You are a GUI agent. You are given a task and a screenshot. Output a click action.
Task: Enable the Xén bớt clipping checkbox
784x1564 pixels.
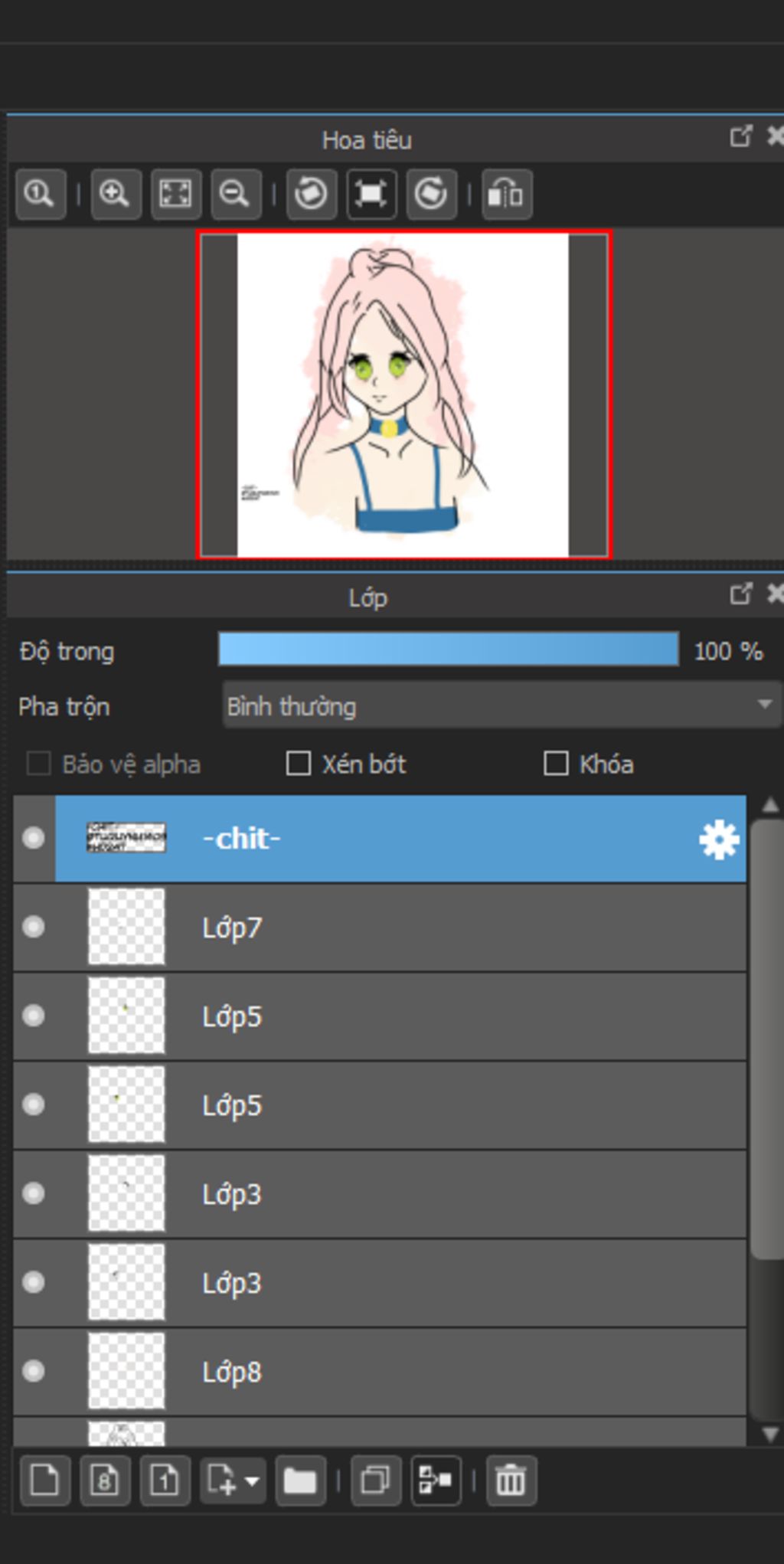(x=298, y=764)
